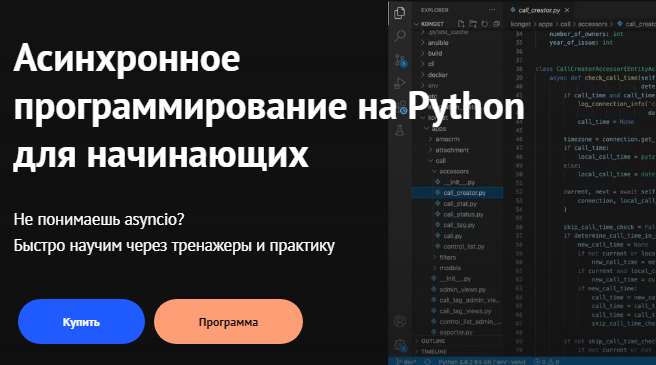Click code line class CallCreatorAccessor

click(595, 69)
